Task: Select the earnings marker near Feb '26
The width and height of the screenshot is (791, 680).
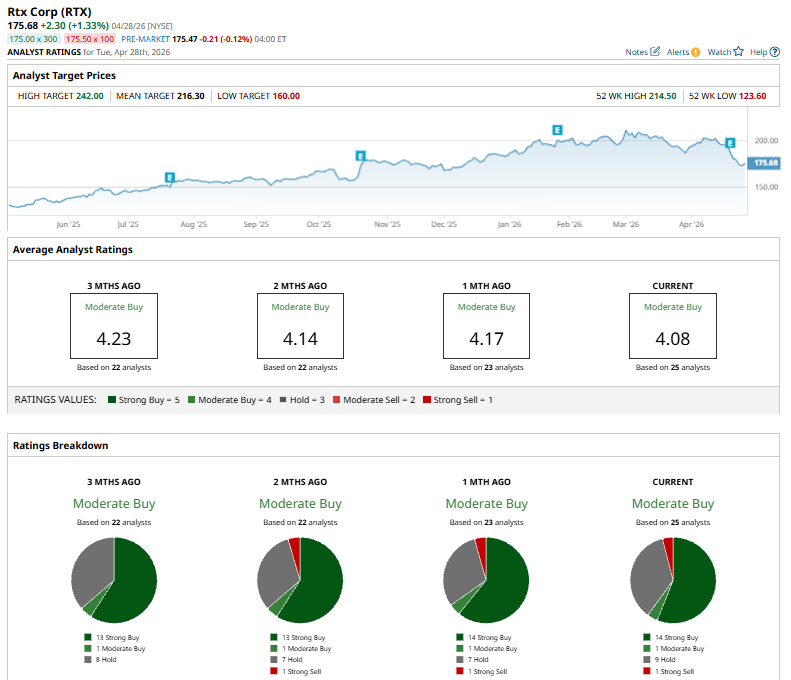Action: click(x=557, y=130)
